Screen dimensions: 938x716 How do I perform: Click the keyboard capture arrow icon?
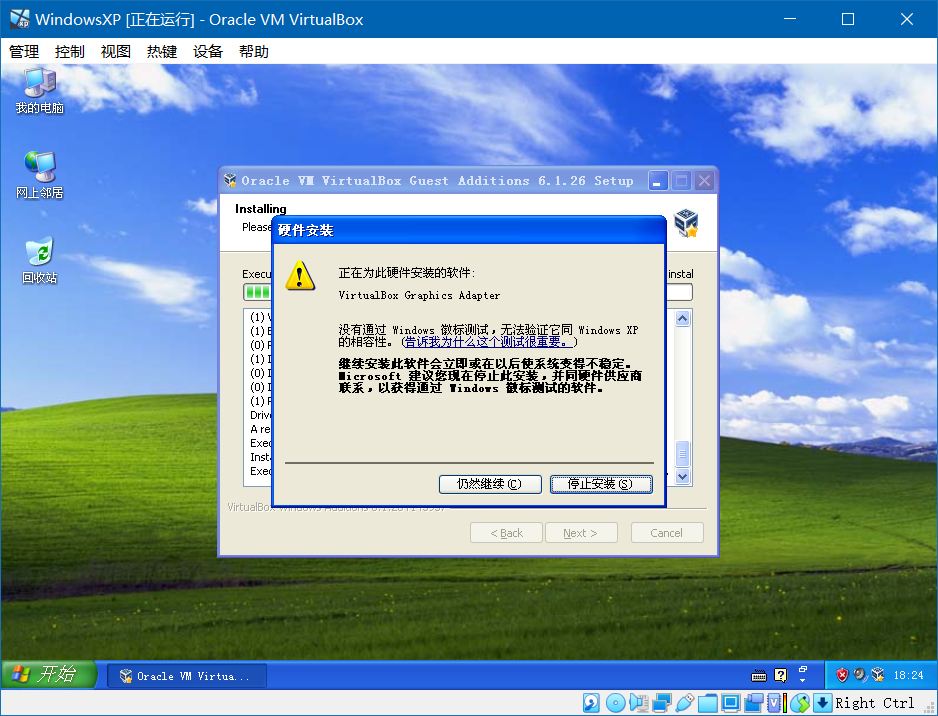pyautogui.click(x=823, y=703)
